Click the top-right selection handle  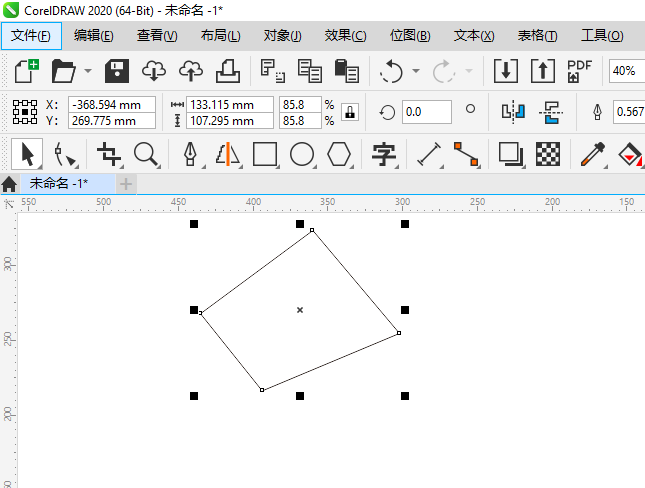[405, 224]
